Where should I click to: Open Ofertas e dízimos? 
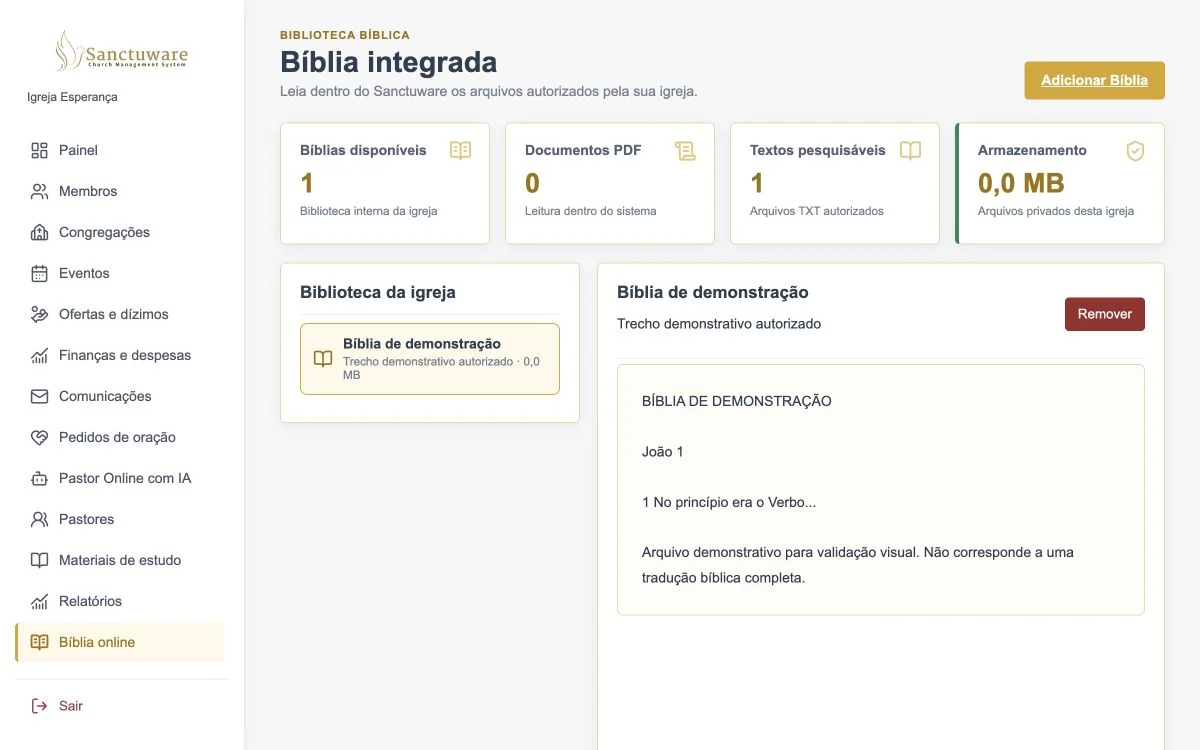coord(120,314)
